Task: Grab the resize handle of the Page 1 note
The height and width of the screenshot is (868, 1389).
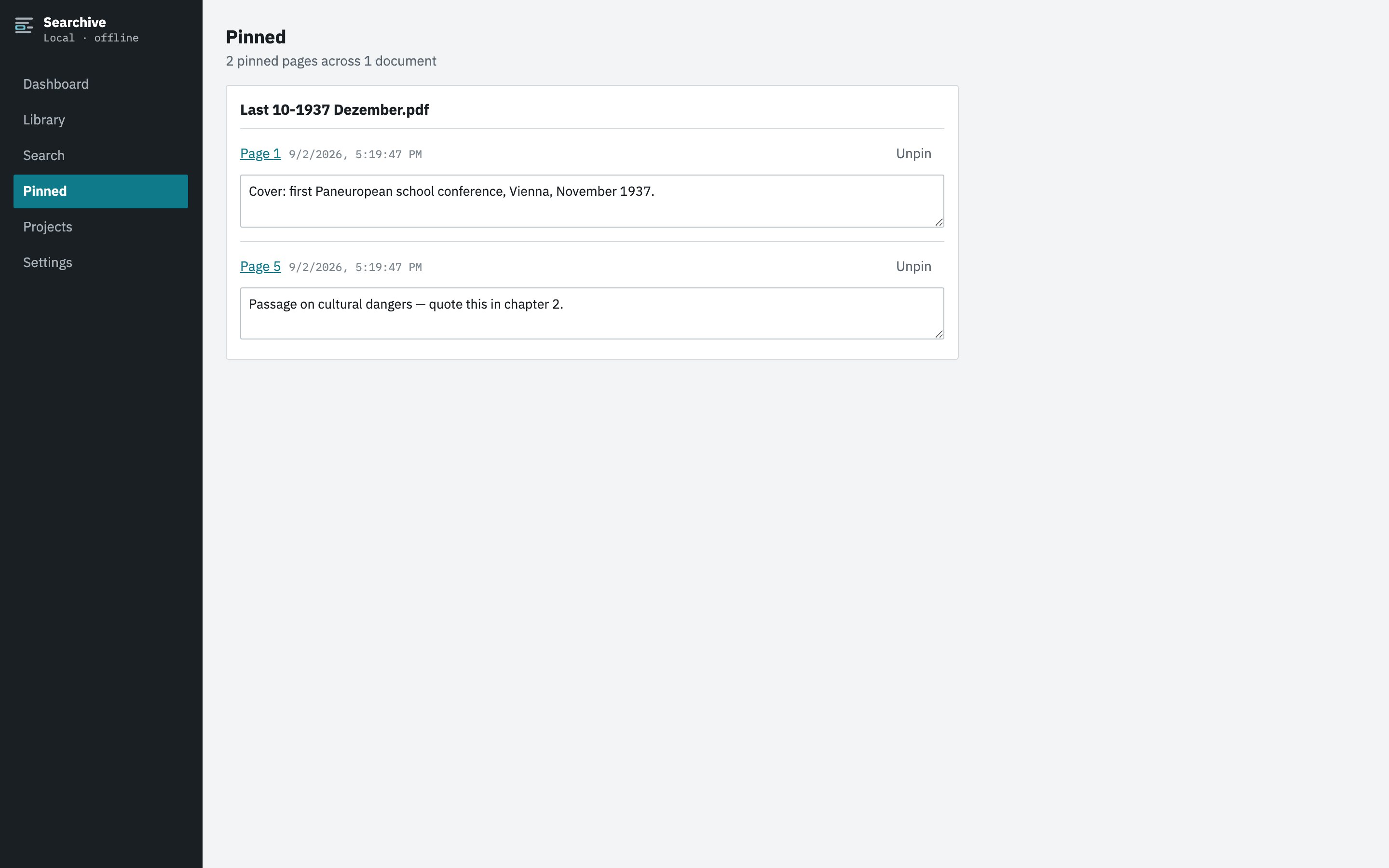Action: point(939,222)
